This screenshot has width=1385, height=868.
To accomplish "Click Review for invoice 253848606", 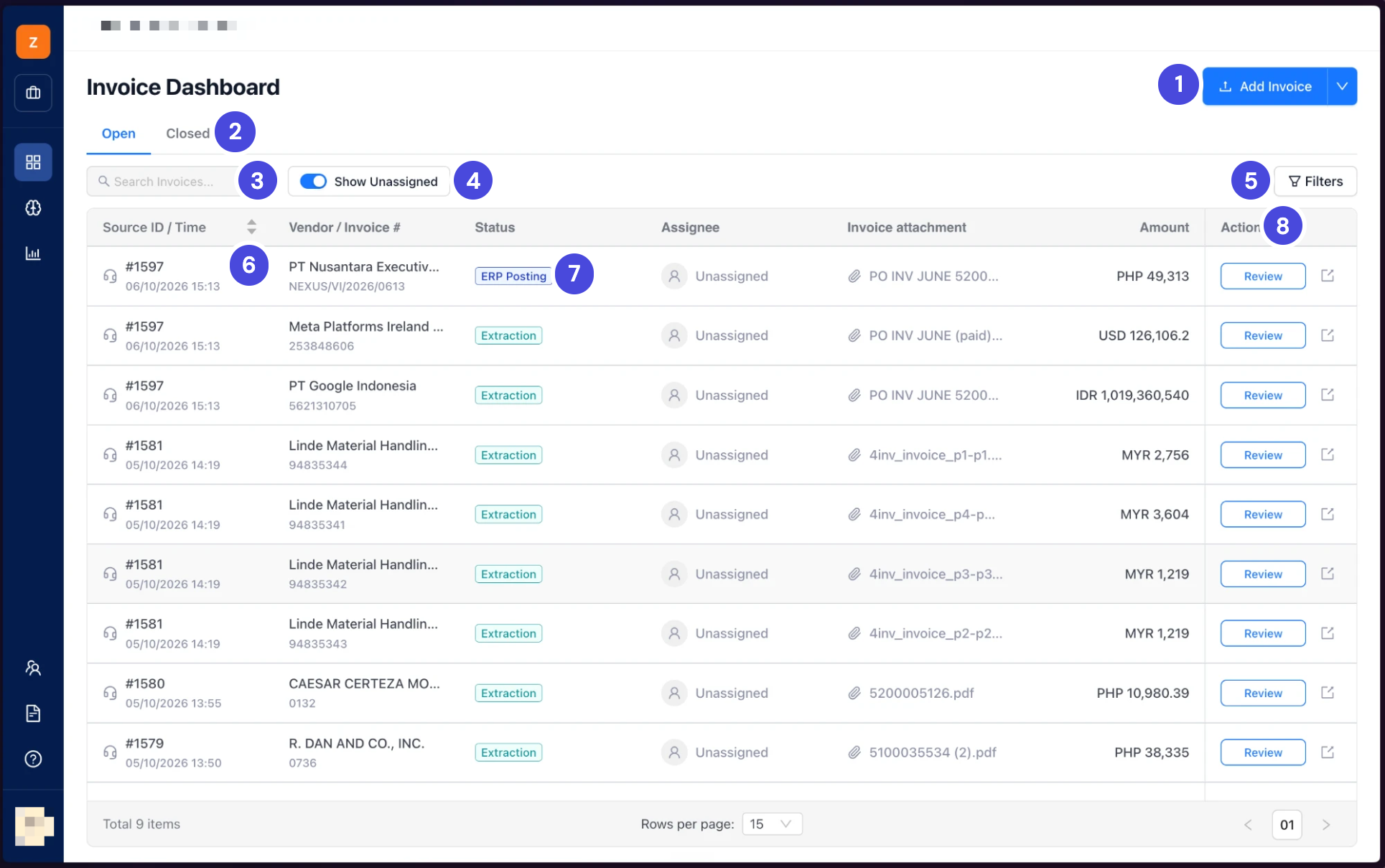I will point(1263,336).
